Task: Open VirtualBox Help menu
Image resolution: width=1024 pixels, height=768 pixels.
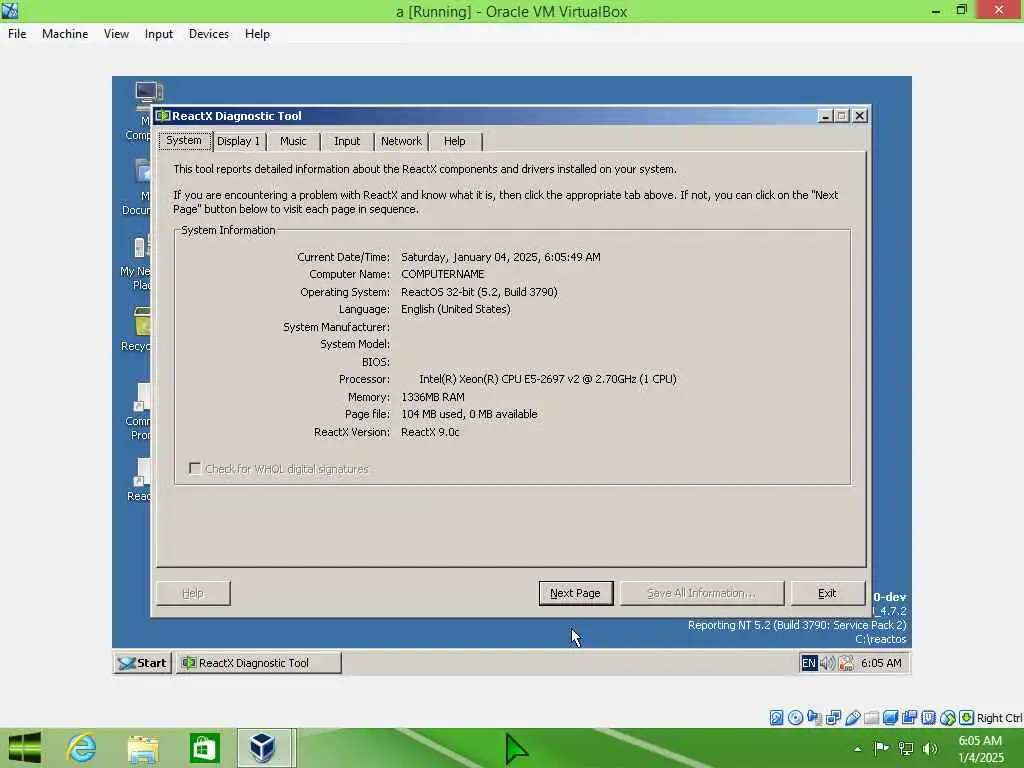Action: click(257, 34)
